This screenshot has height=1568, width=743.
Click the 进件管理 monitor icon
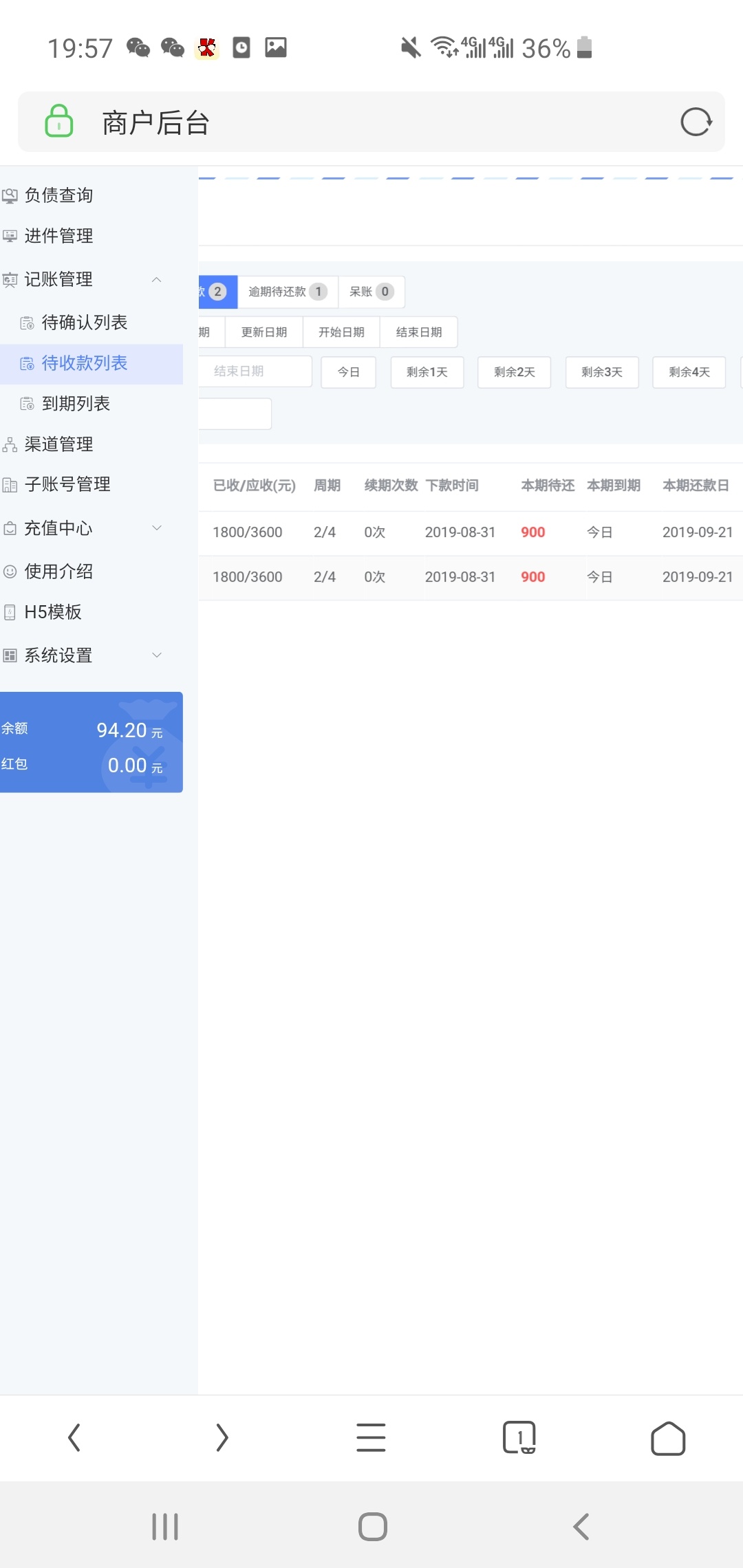pos(10,236)
